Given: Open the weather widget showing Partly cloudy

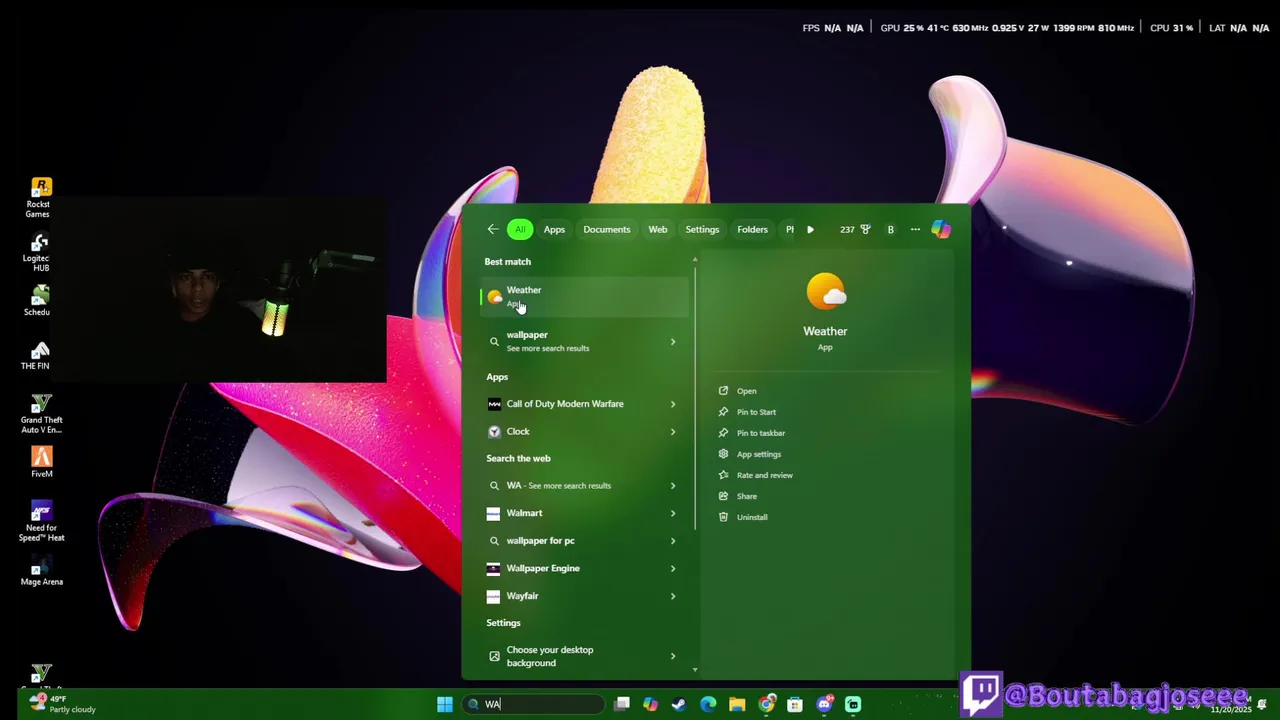Looking at the screenshot, I should tap(62, 704).
